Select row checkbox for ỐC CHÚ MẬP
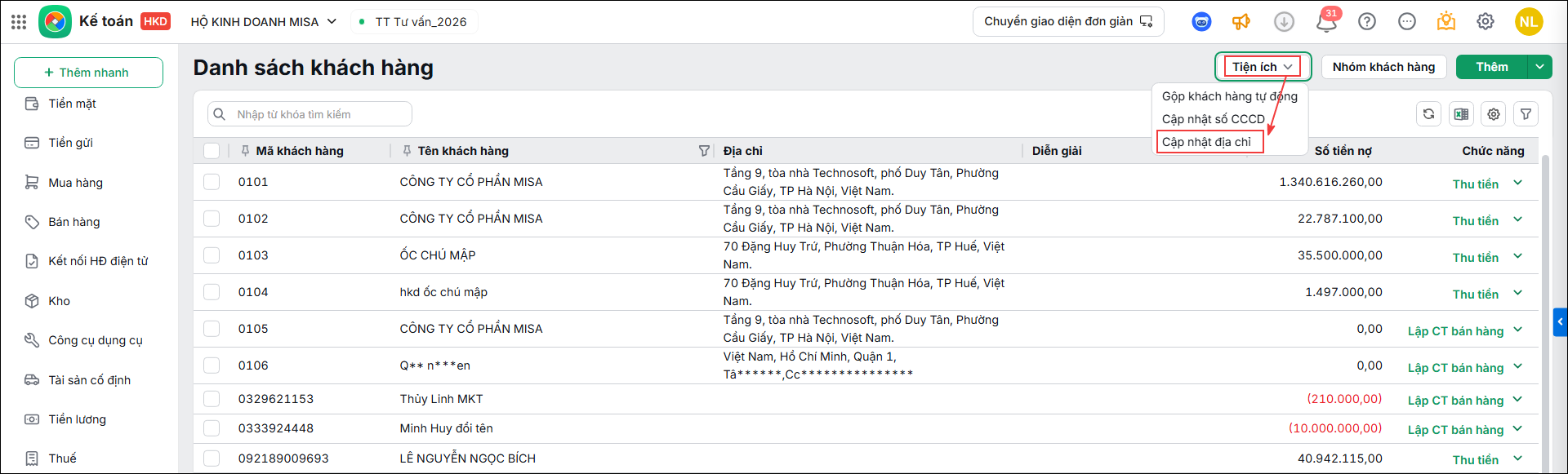This screenshot has width=1568, height=474. coord(212,255)
